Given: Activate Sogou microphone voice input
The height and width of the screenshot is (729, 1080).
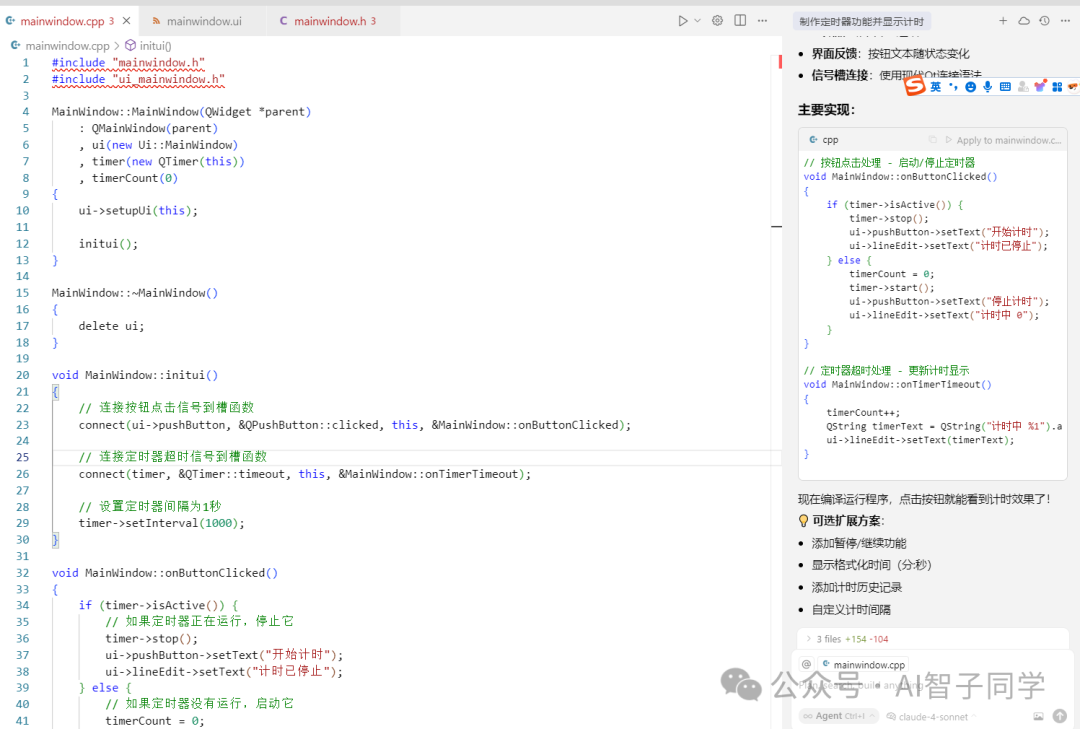Looking at the screenshot, I should 988,87.
